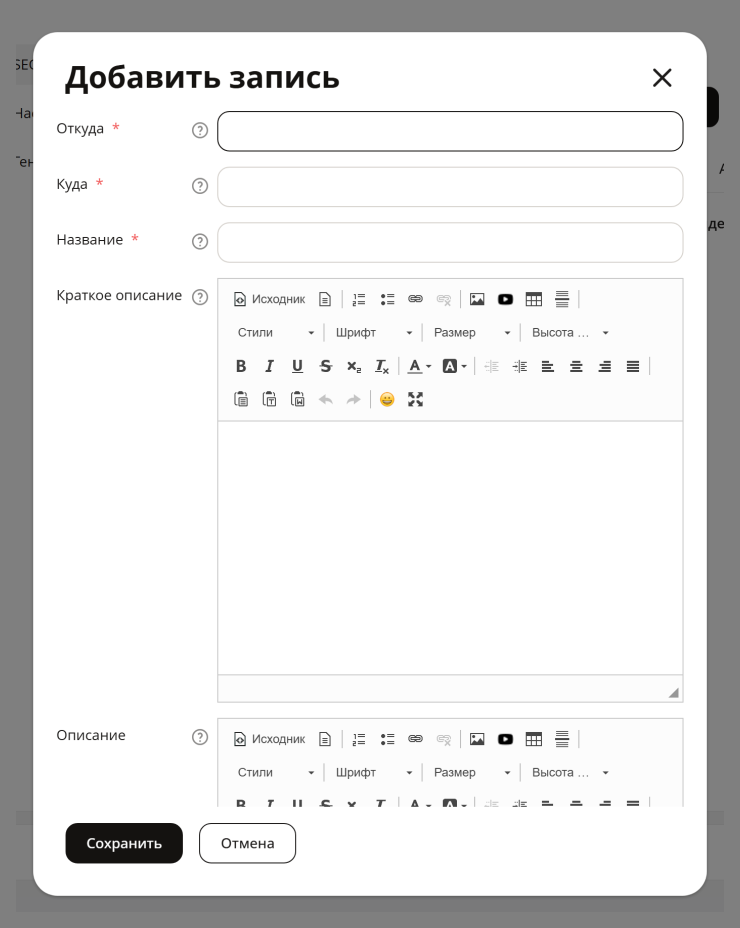This screenshot has width=740, height=928.
Task: Insert image in Описание editor
Action: (477, 739)
